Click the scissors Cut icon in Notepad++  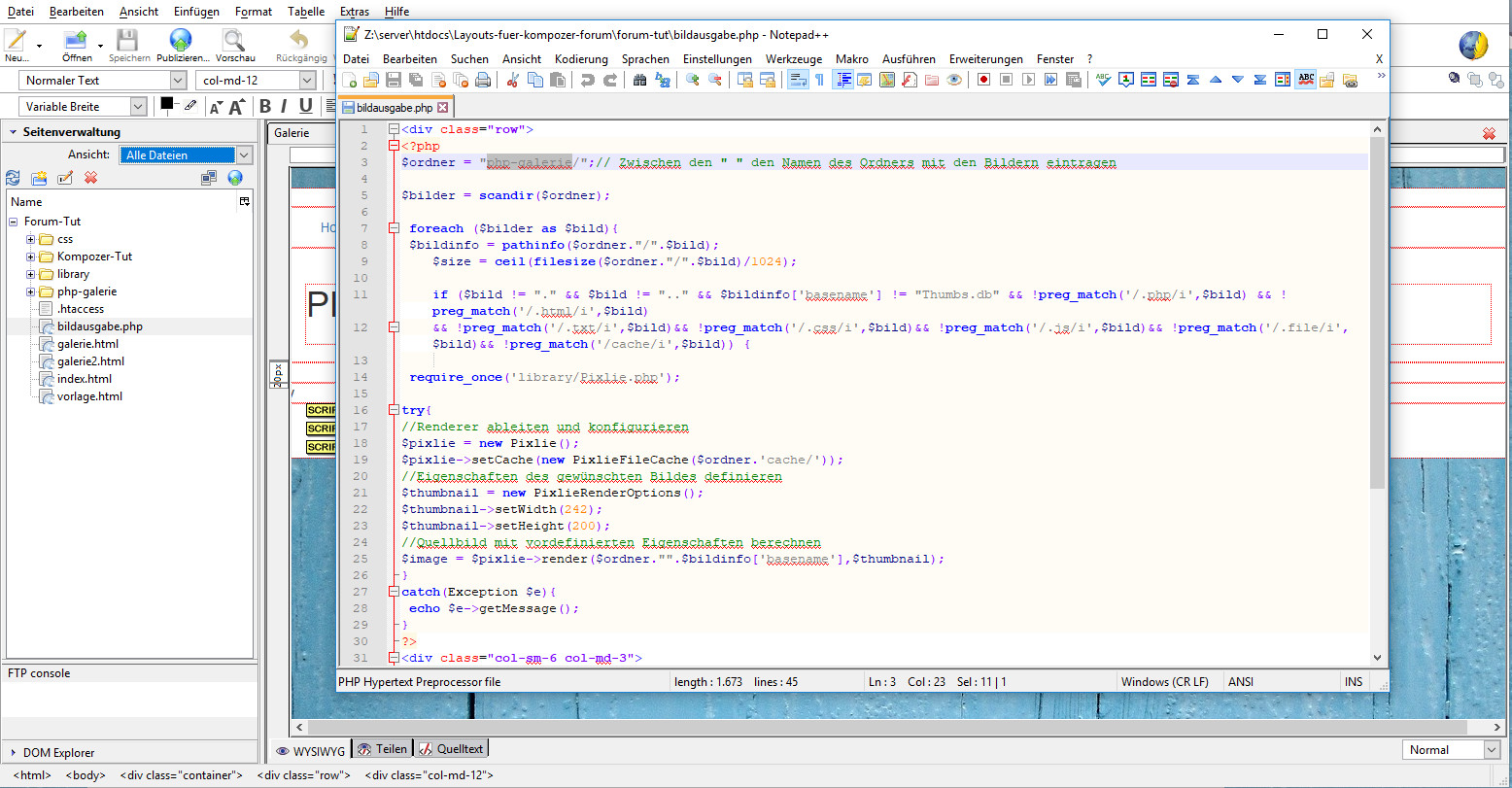(512, 80)
